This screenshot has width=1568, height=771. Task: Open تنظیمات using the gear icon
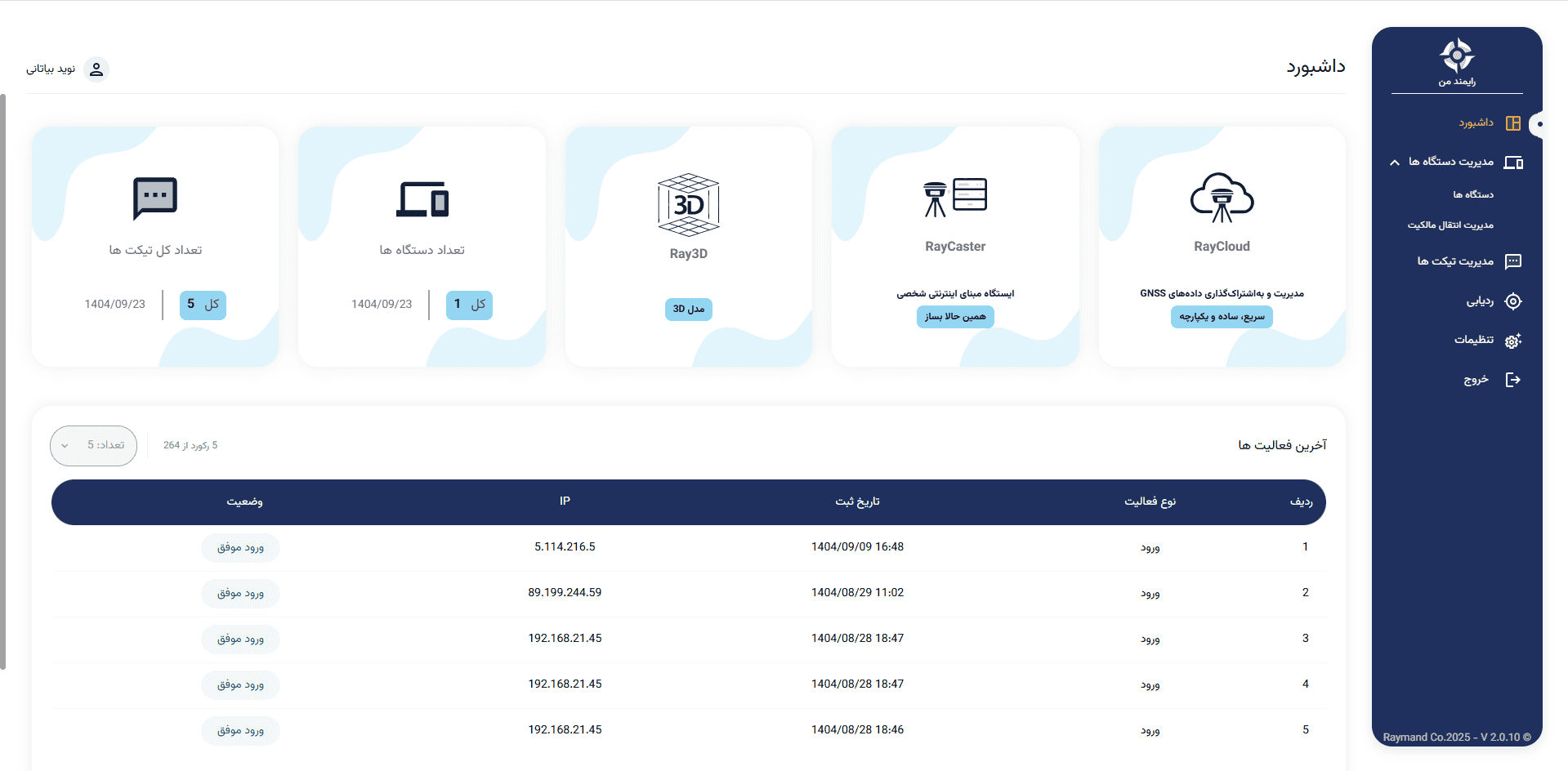tap(1514, 341)
